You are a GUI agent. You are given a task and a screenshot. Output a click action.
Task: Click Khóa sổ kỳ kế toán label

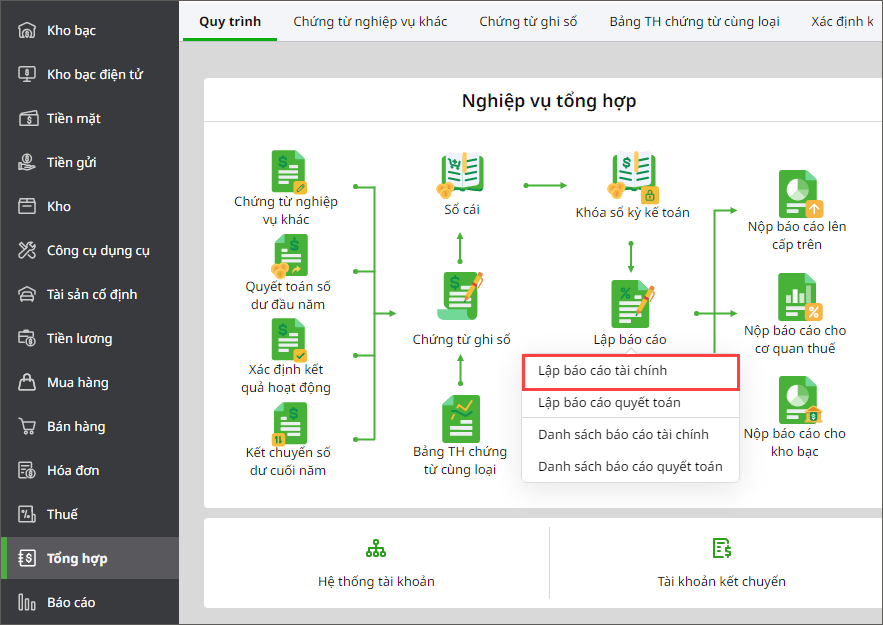click(x=632, y=212)
